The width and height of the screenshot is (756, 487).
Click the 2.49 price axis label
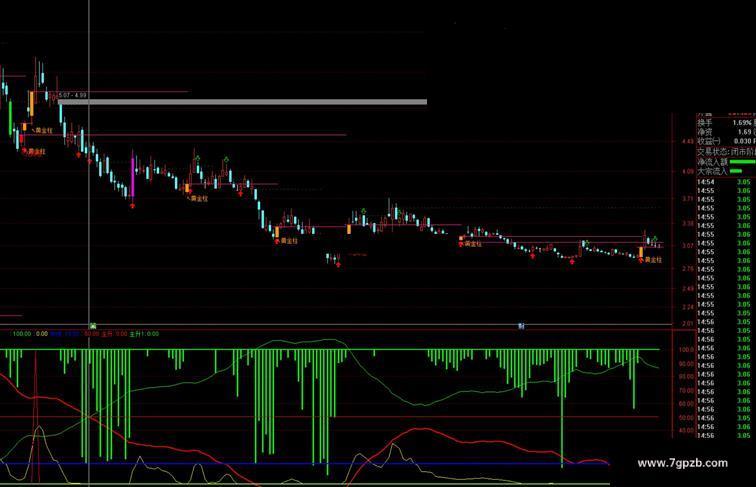688,289
